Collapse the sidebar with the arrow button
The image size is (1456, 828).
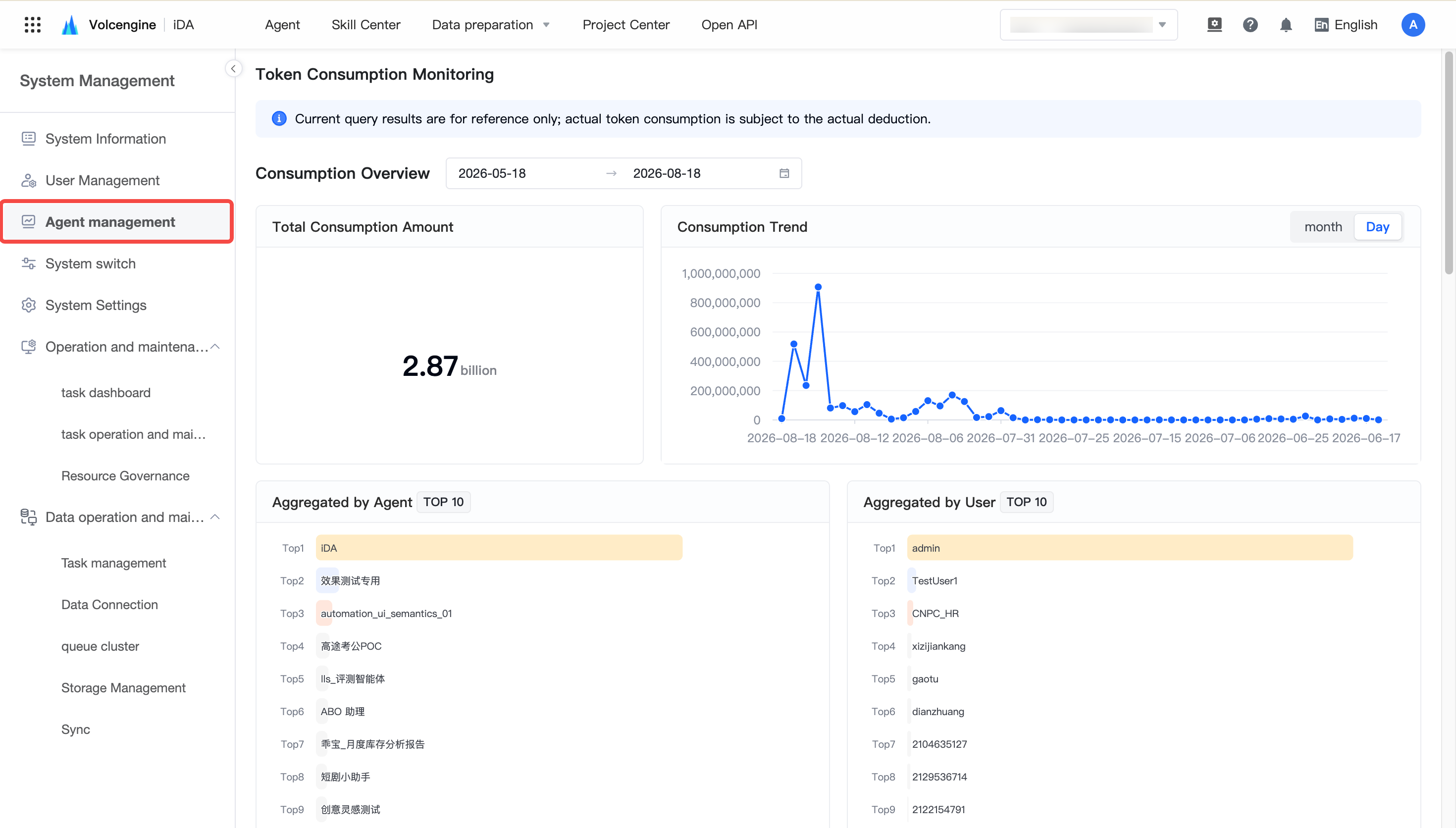233,68
